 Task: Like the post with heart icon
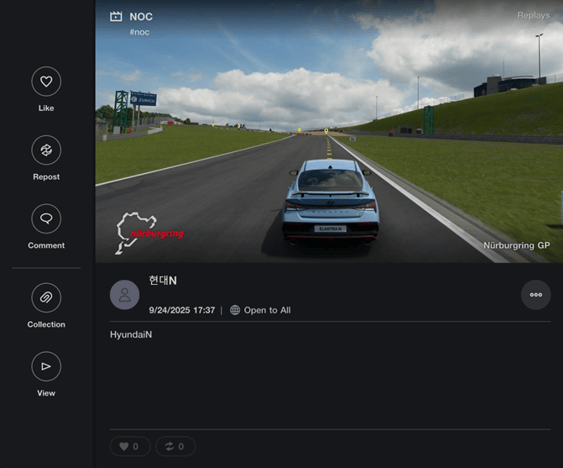(x=46, y=81)
